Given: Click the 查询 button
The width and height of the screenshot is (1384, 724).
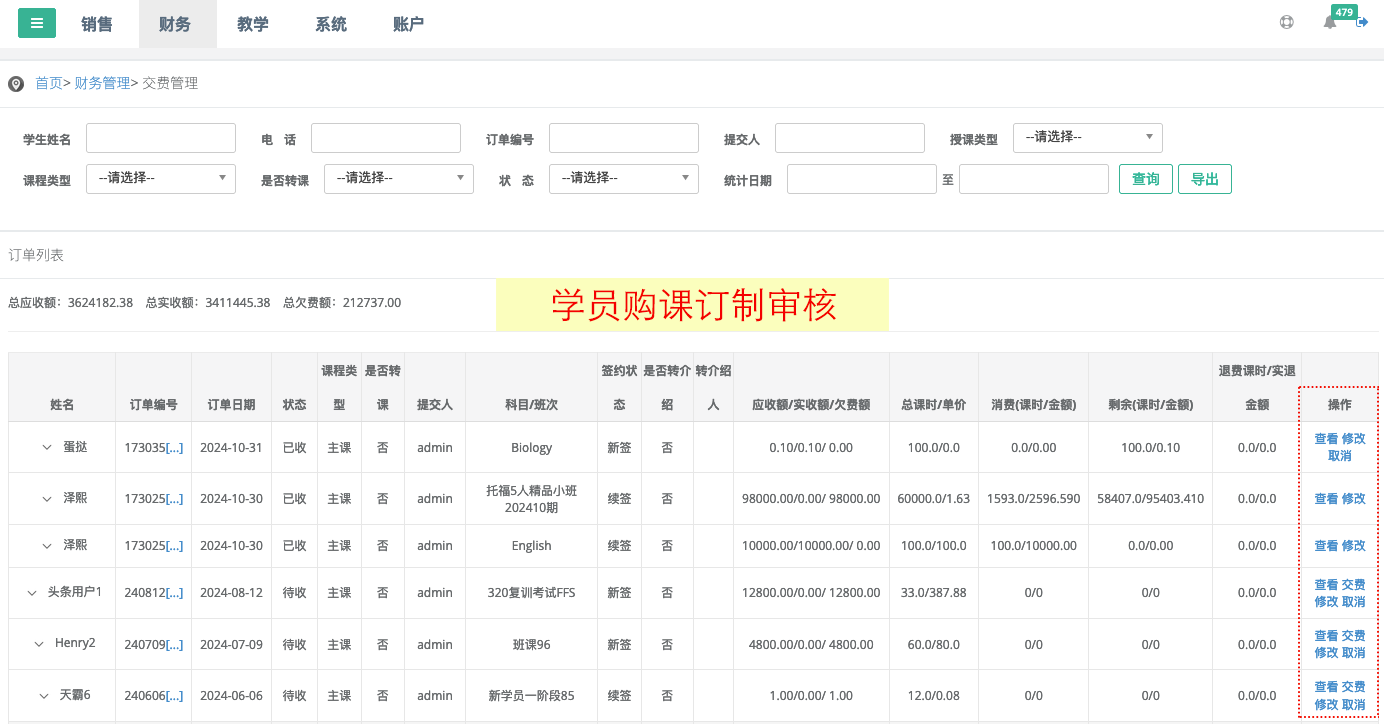Looking at the screenshot, I should pos(1145,179).
